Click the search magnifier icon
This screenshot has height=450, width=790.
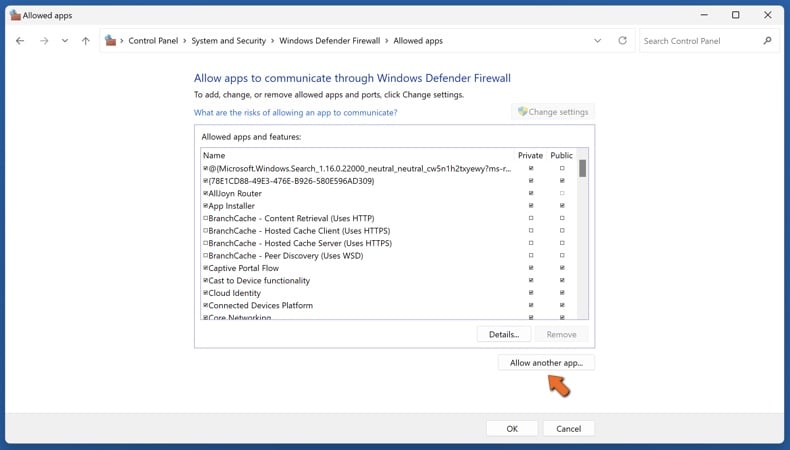(x=767, y=41)
